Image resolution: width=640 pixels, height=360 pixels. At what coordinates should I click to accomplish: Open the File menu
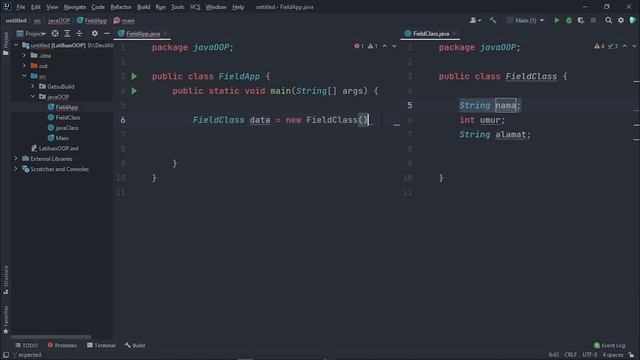click(x=20, y=7)
